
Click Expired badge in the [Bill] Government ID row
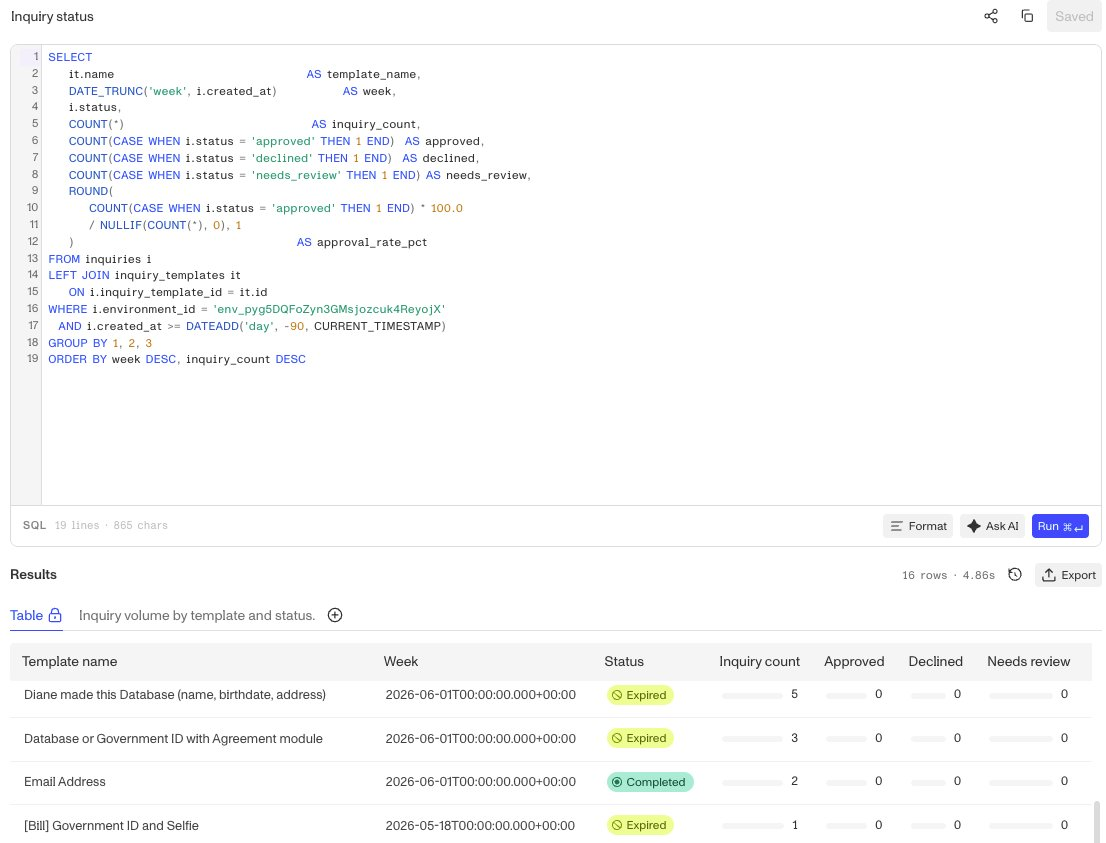(x=640, y=825)
